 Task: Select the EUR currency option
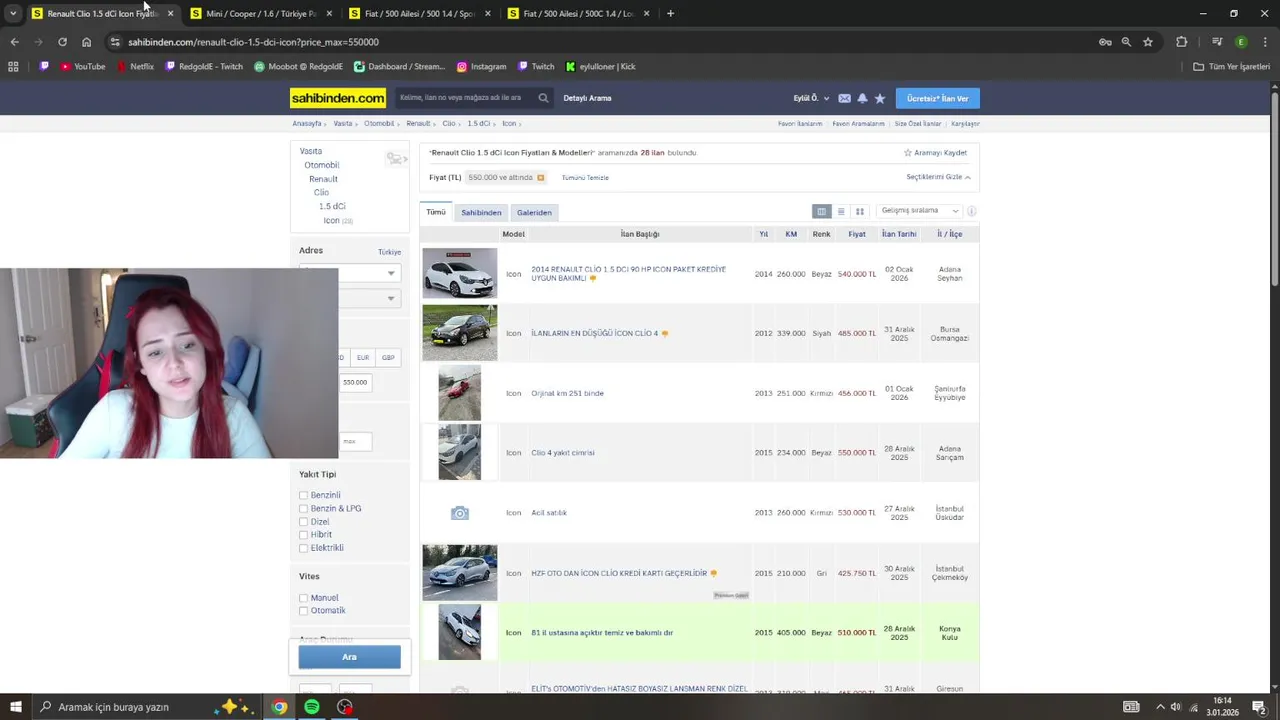click(362, 357)
